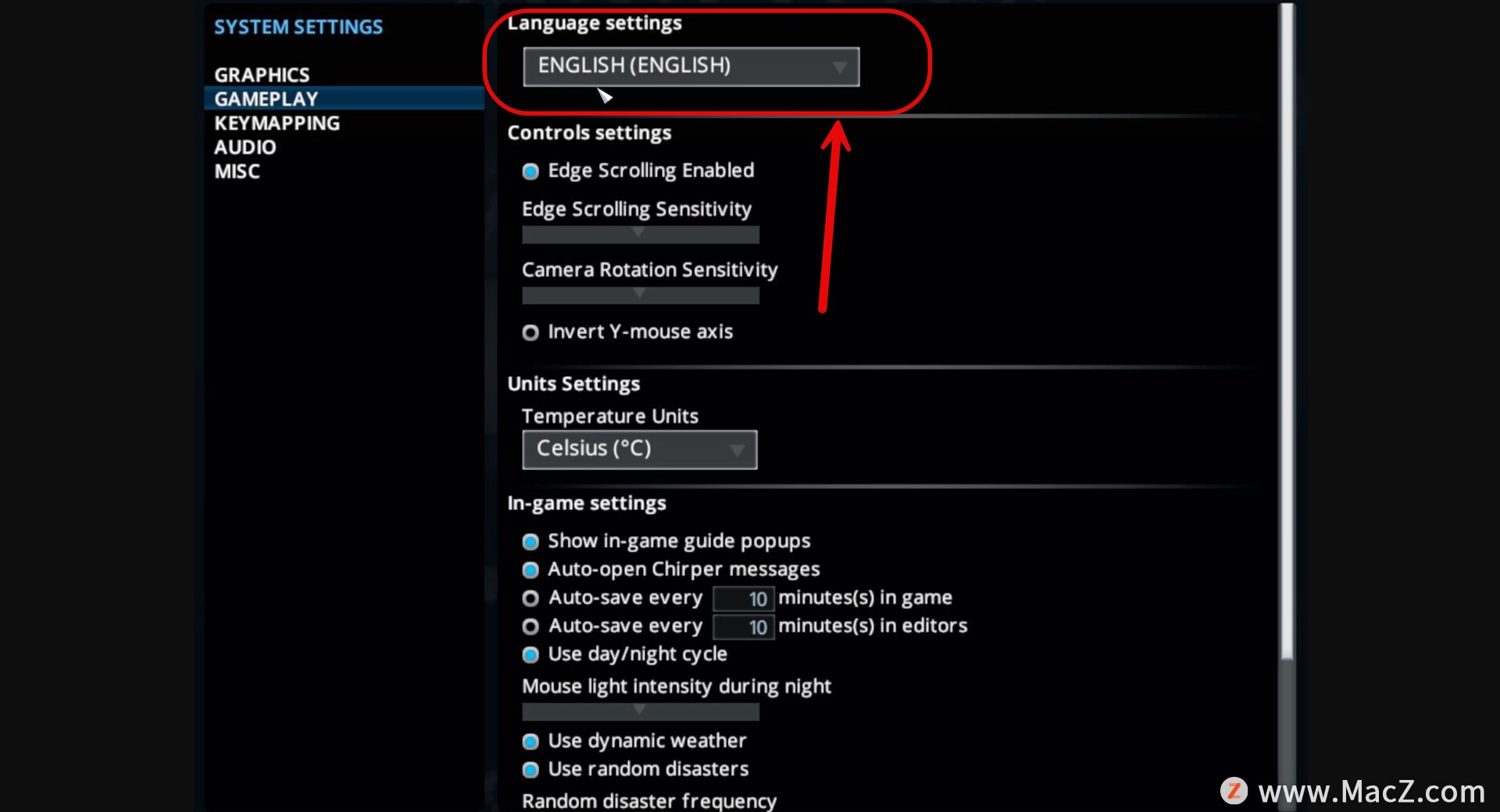Turn off Show in-game guide popups

click(x=530, y=542)
